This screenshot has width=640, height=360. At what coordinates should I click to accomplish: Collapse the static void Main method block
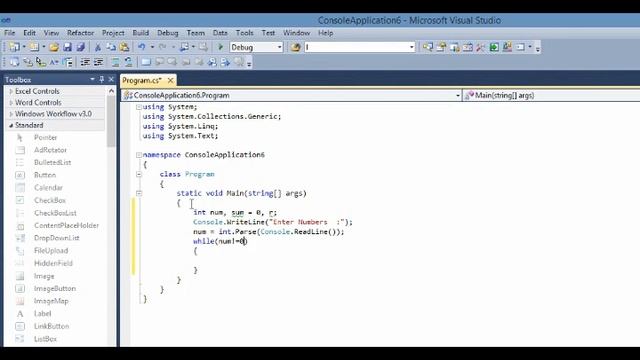(x=139, y=193)
